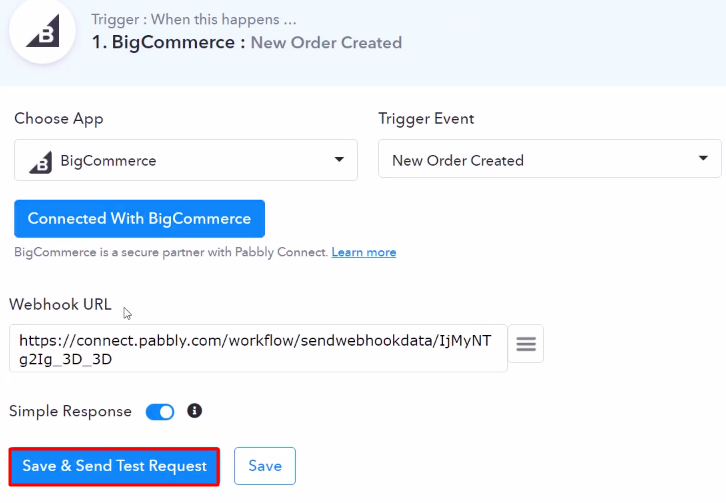
Task: Click the arrow on the Trigger Event dropdown
Action: coord(703,159)
